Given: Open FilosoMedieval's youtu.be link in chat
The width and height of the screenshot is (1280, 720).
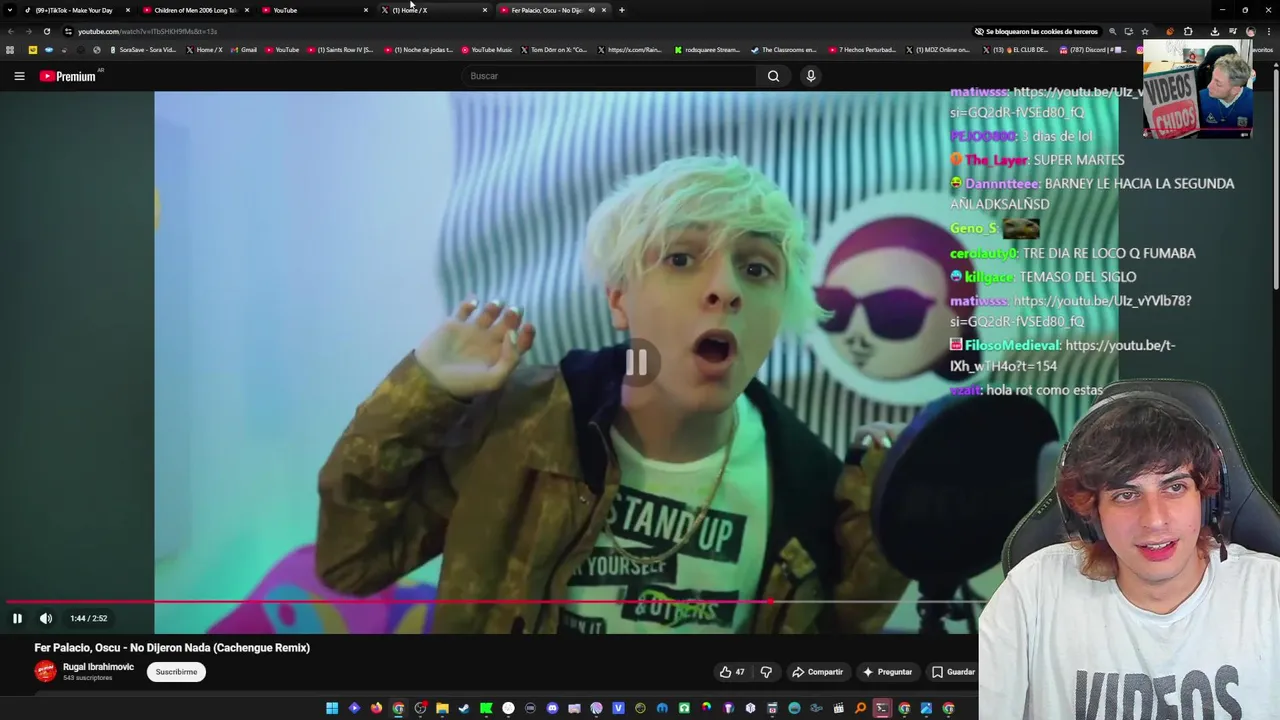Looking at the screenshot, I should point(1062,356).
